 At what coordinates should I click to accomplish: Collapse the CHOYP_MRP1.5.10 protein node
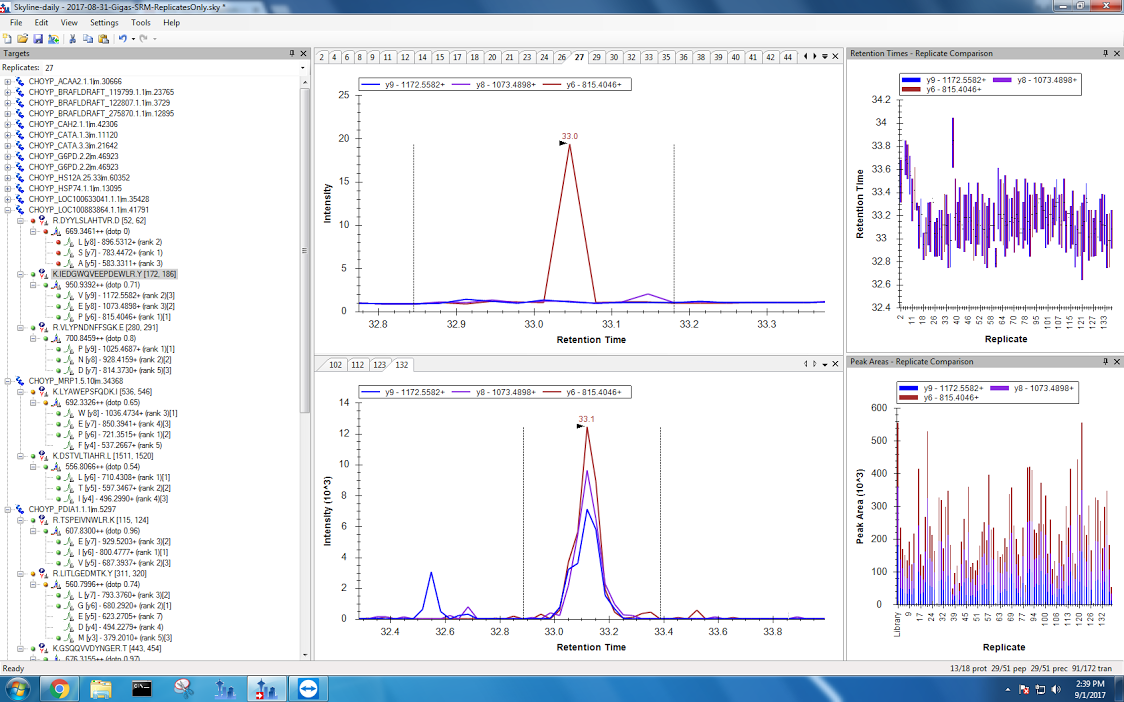coord(8,381)
